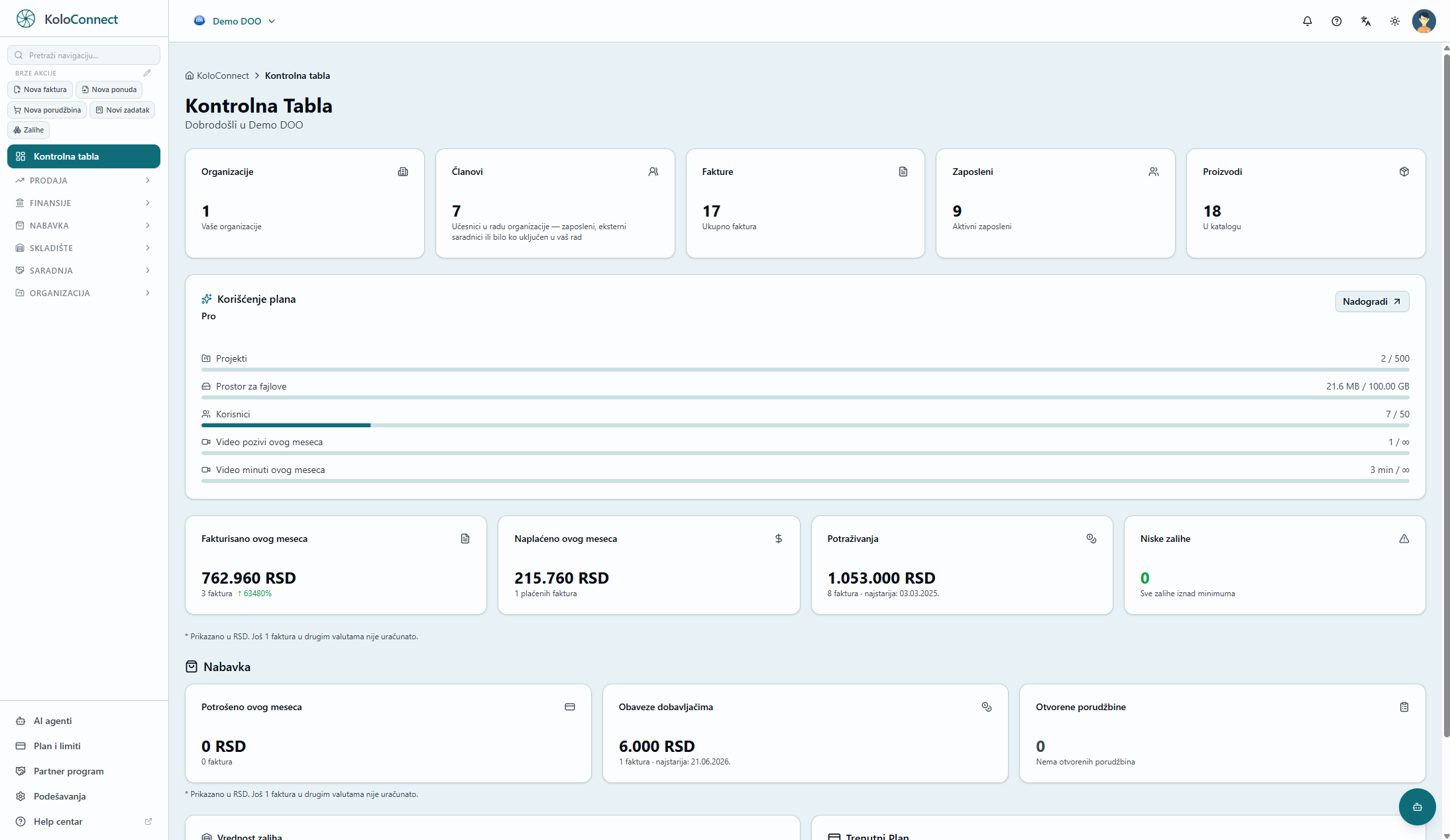Click the home icon in breadcrumb

(x=190, y=76)
